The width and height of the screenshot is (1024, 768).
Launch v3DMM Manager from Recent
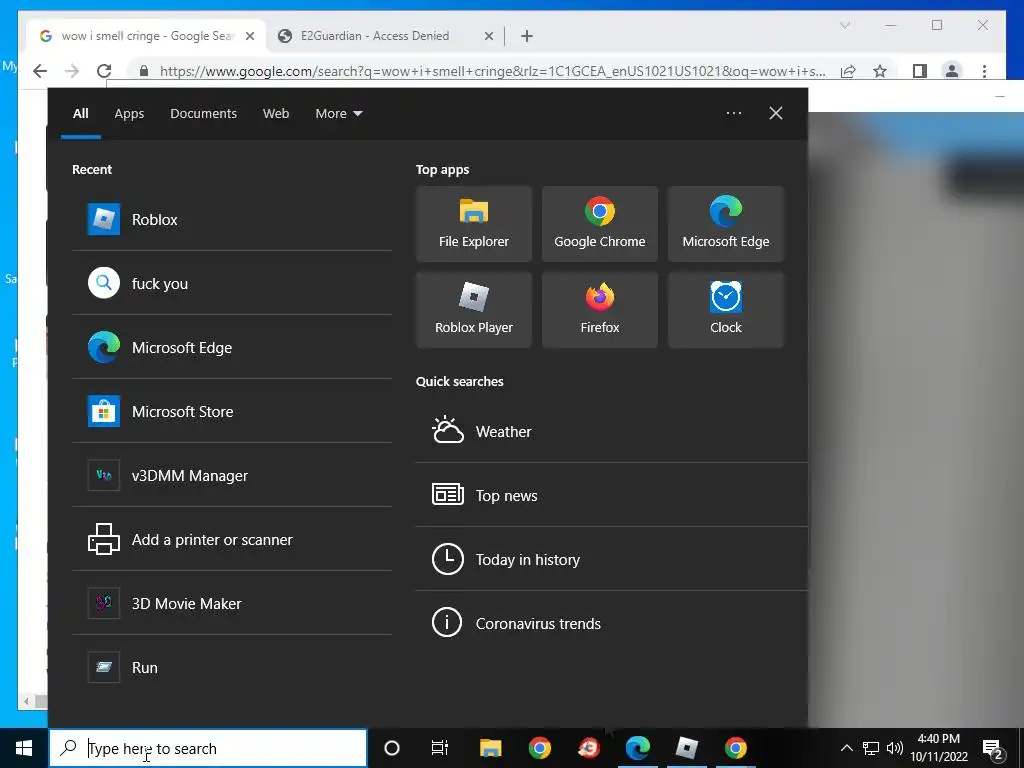(232, 475)
